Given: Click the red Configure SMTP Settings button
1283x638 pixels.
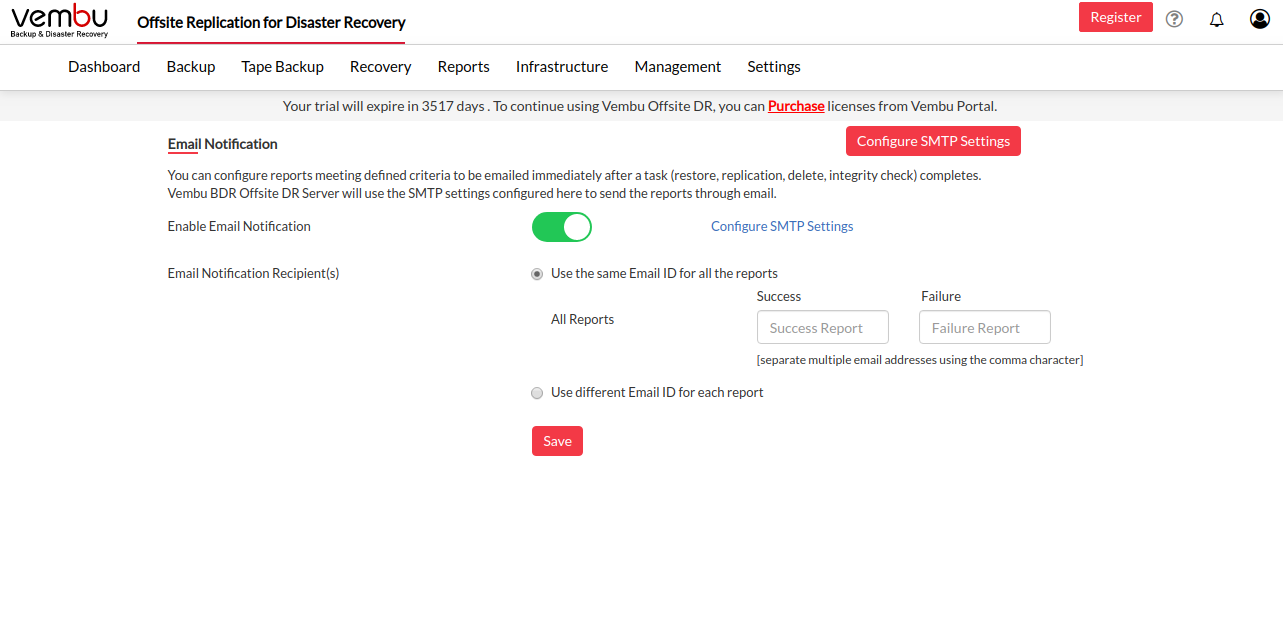Looking at the screenshot, I should pyautogui.click(x=933, y=141).
